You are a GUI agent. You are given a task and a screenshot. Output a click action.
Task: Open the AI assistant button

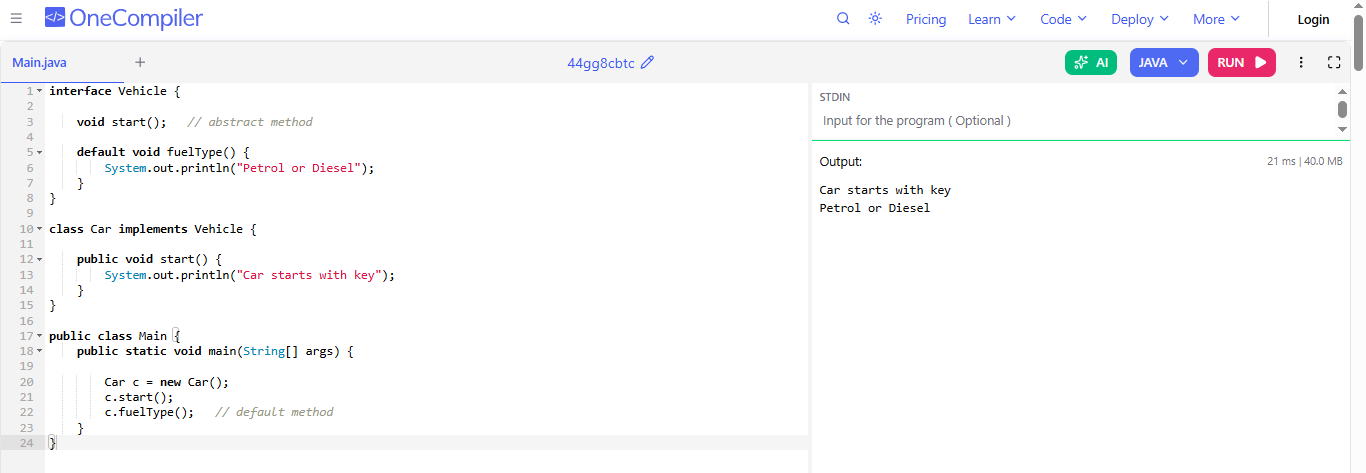[1091, 62]
